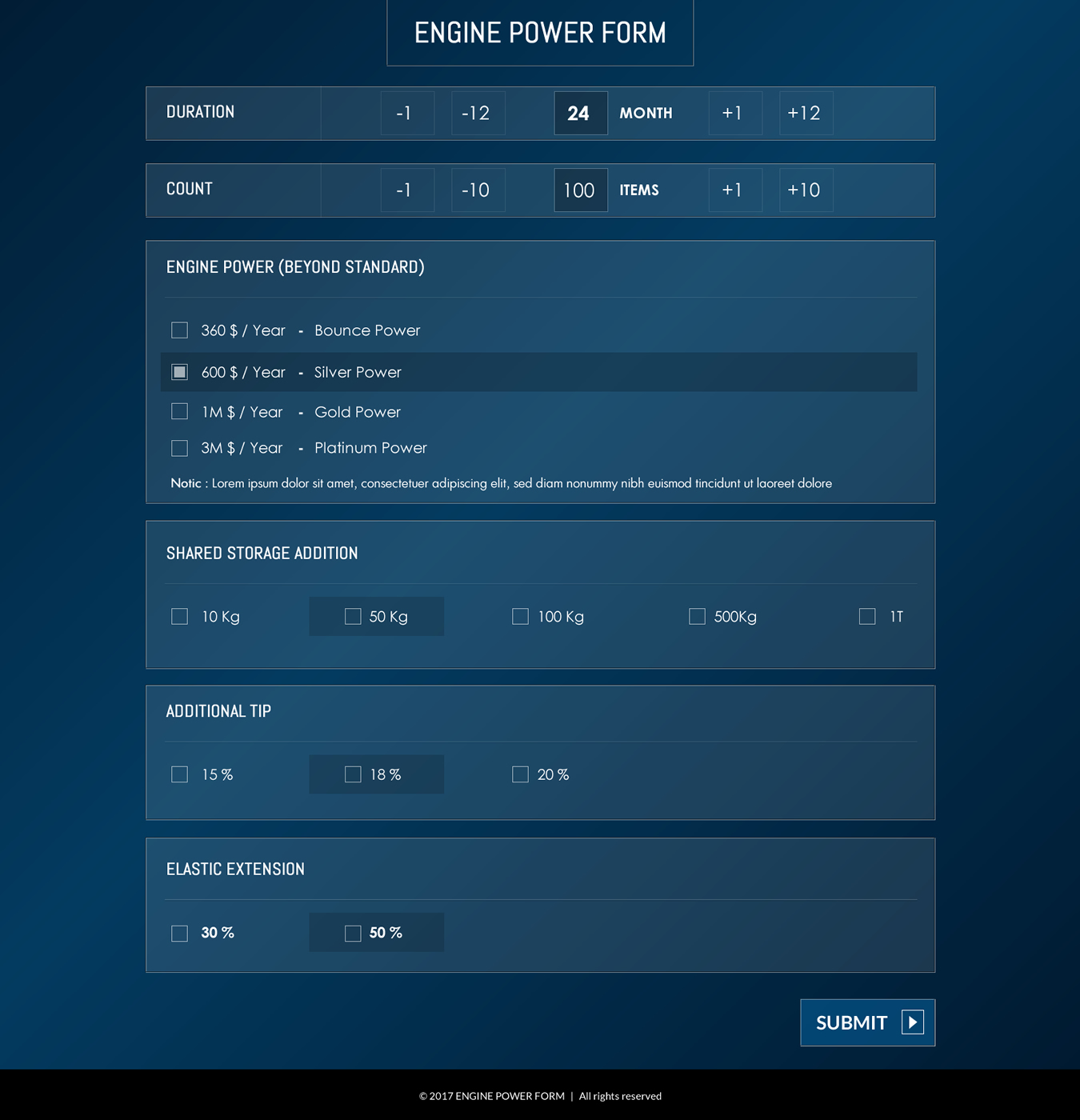Check the 360 $ / Year Bounce Power checkbox
This screenshot has width=1080, height=1120.
[x=180, y=330]
